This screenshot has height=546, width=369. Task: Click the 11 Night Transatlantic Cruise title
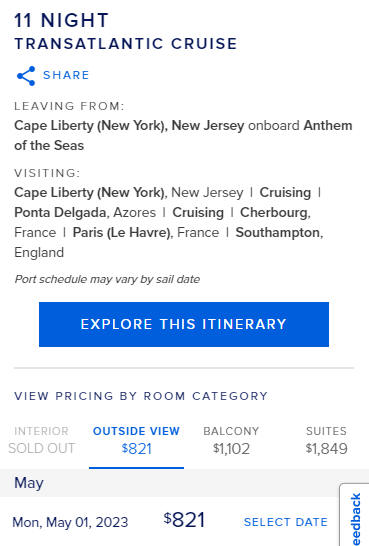pyautogui.click(x=126, y=32)
